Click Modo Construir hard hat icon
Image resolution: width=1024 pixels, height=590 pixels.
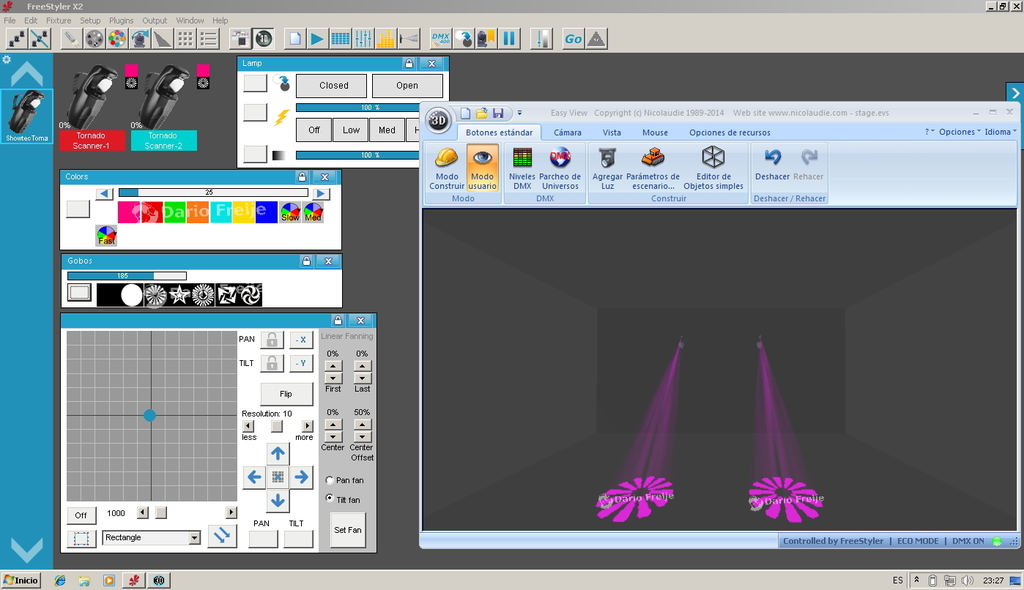click(x=447, y=168)
